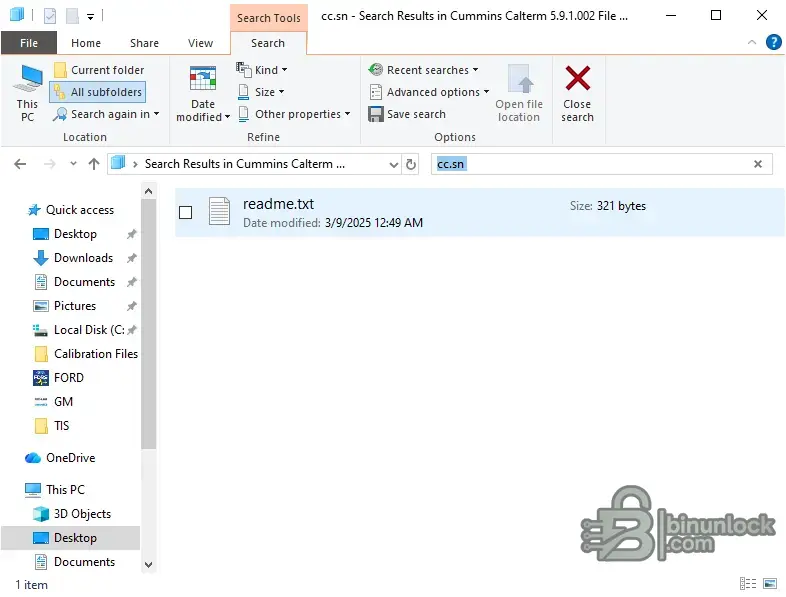The width and height of the screenshot is (786, 597).
Task: Toggle All subfolders search scope
Action: (x=98, y=92)
